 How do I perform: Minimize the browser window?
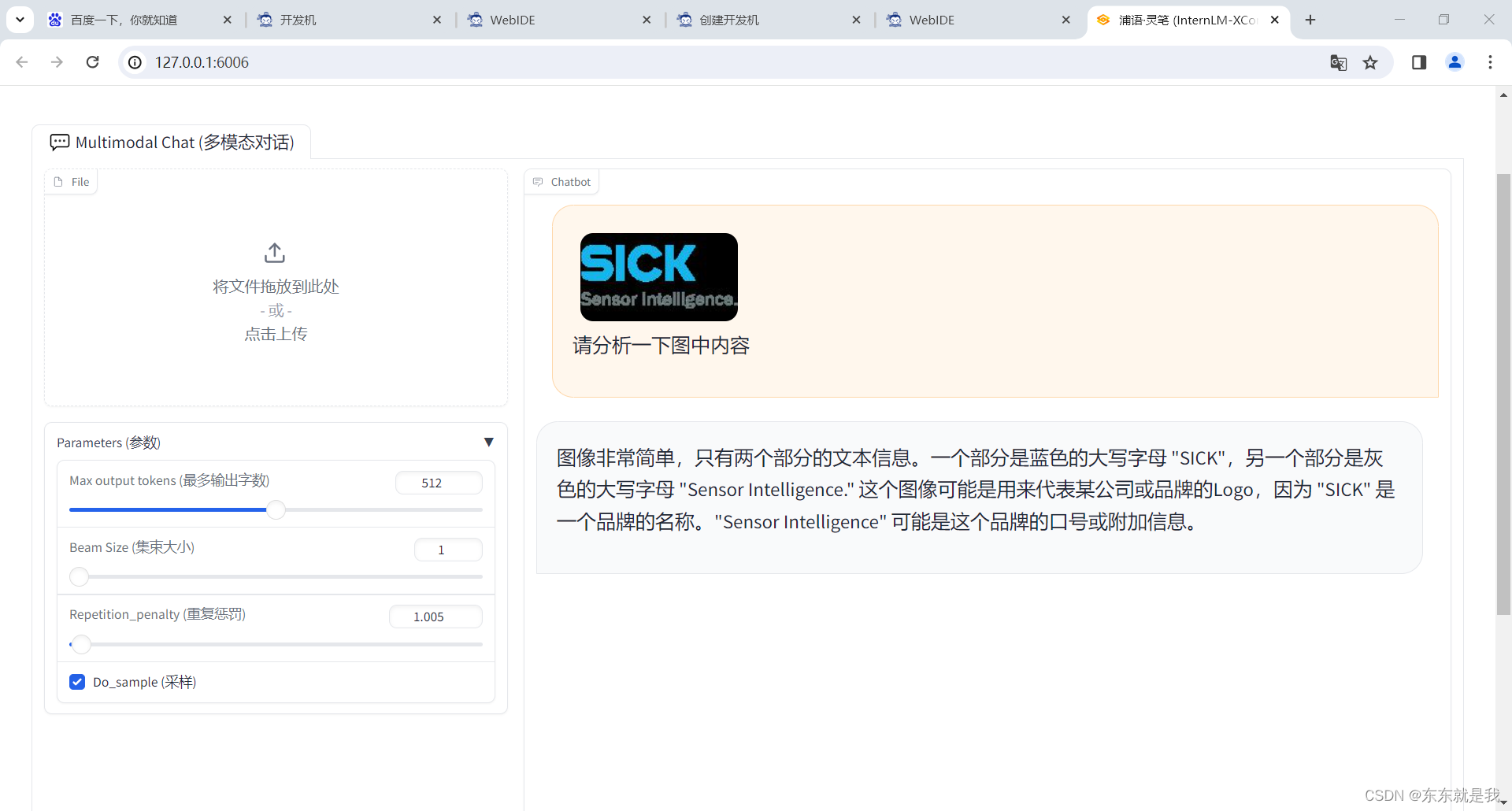click(x=1399, y=20)
